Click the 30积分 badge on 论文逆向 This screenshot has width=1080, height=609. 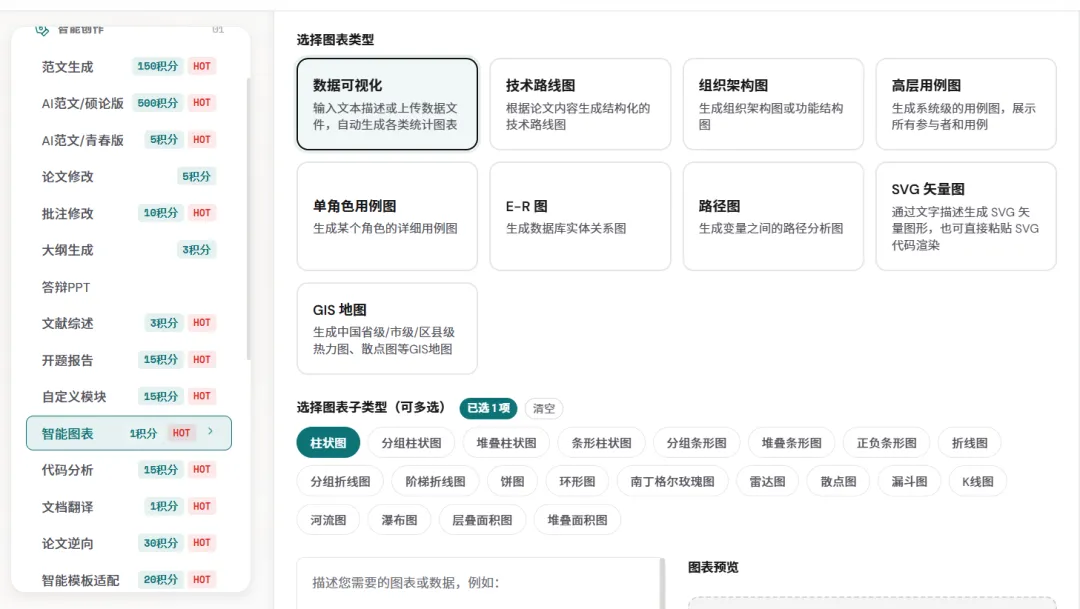pyautogui.click(x=160, y=543)
